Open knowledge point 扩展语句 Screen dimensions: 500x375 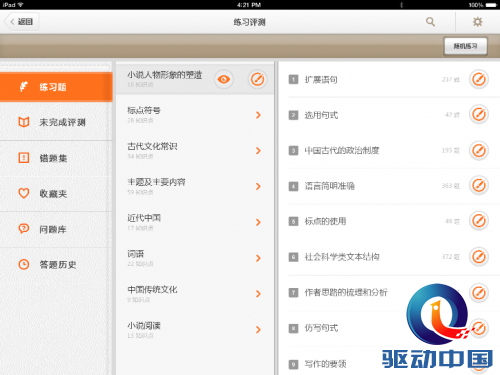[321, 80]
